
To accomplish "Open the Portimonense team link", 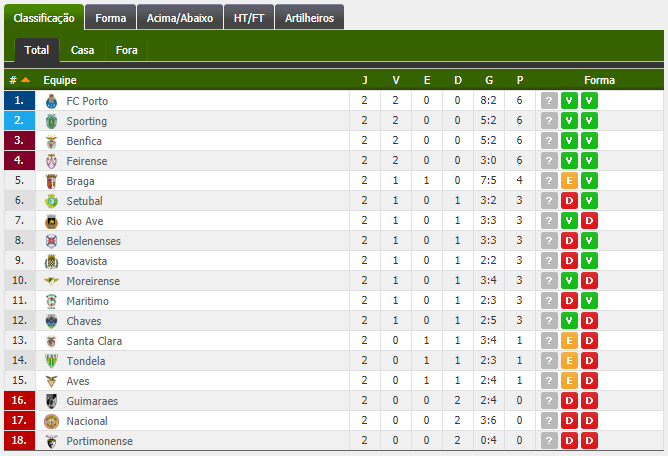I will pyautogui.click(x=99, y=441).
